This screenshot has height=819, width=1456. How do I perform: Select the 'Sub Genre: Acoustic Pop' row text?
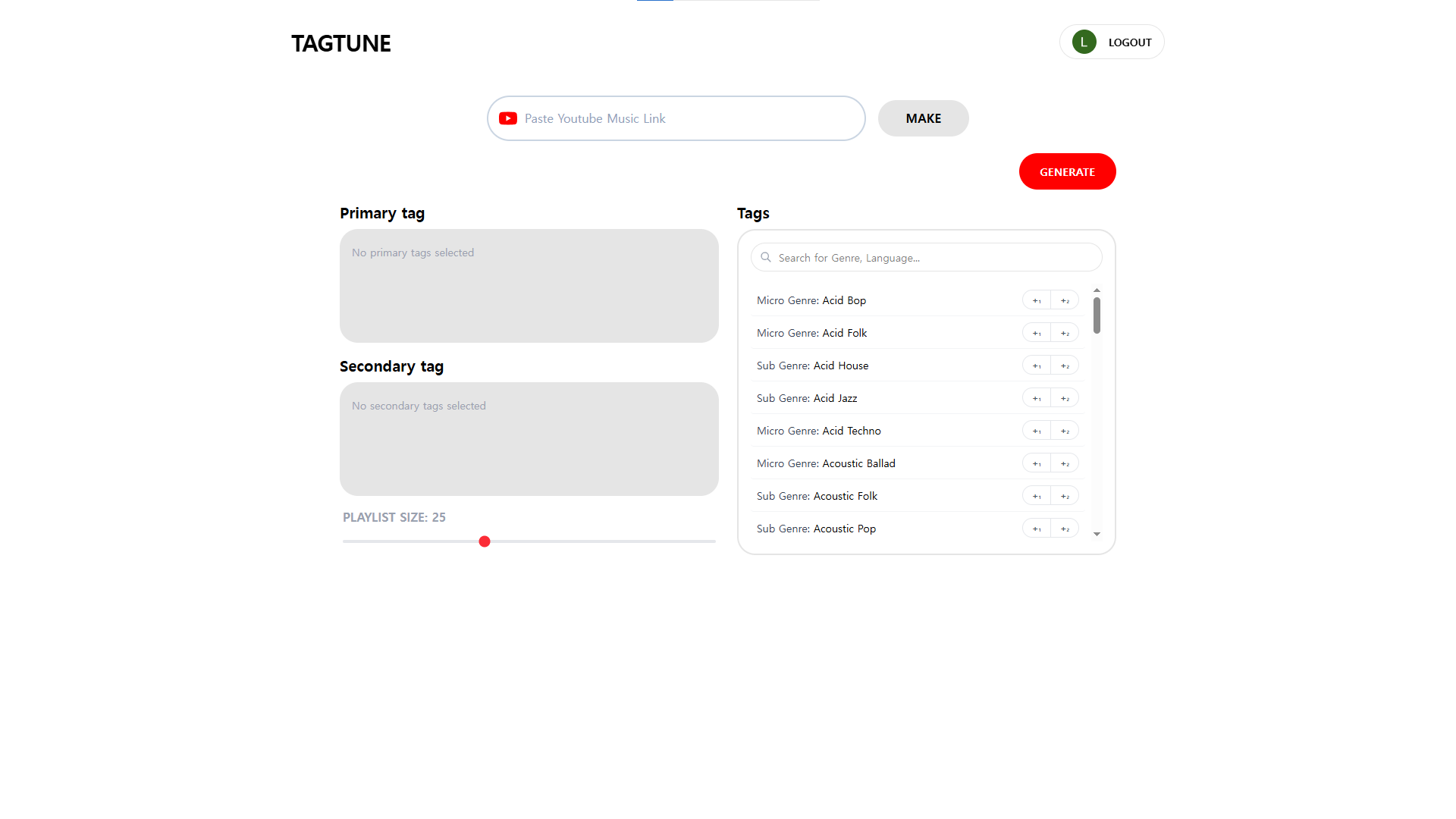[x=816, y=529]
